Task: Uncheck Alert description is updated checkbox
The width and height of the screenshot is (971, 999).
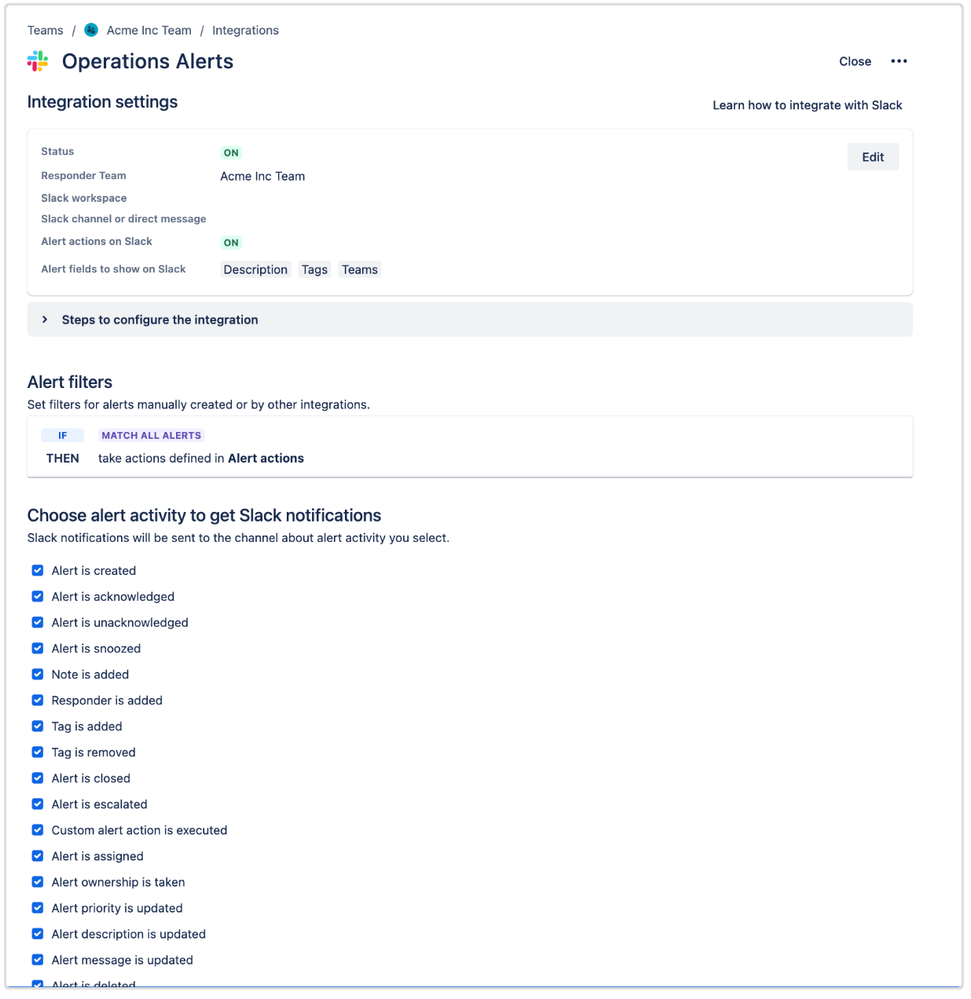Action: click(38, 934)
